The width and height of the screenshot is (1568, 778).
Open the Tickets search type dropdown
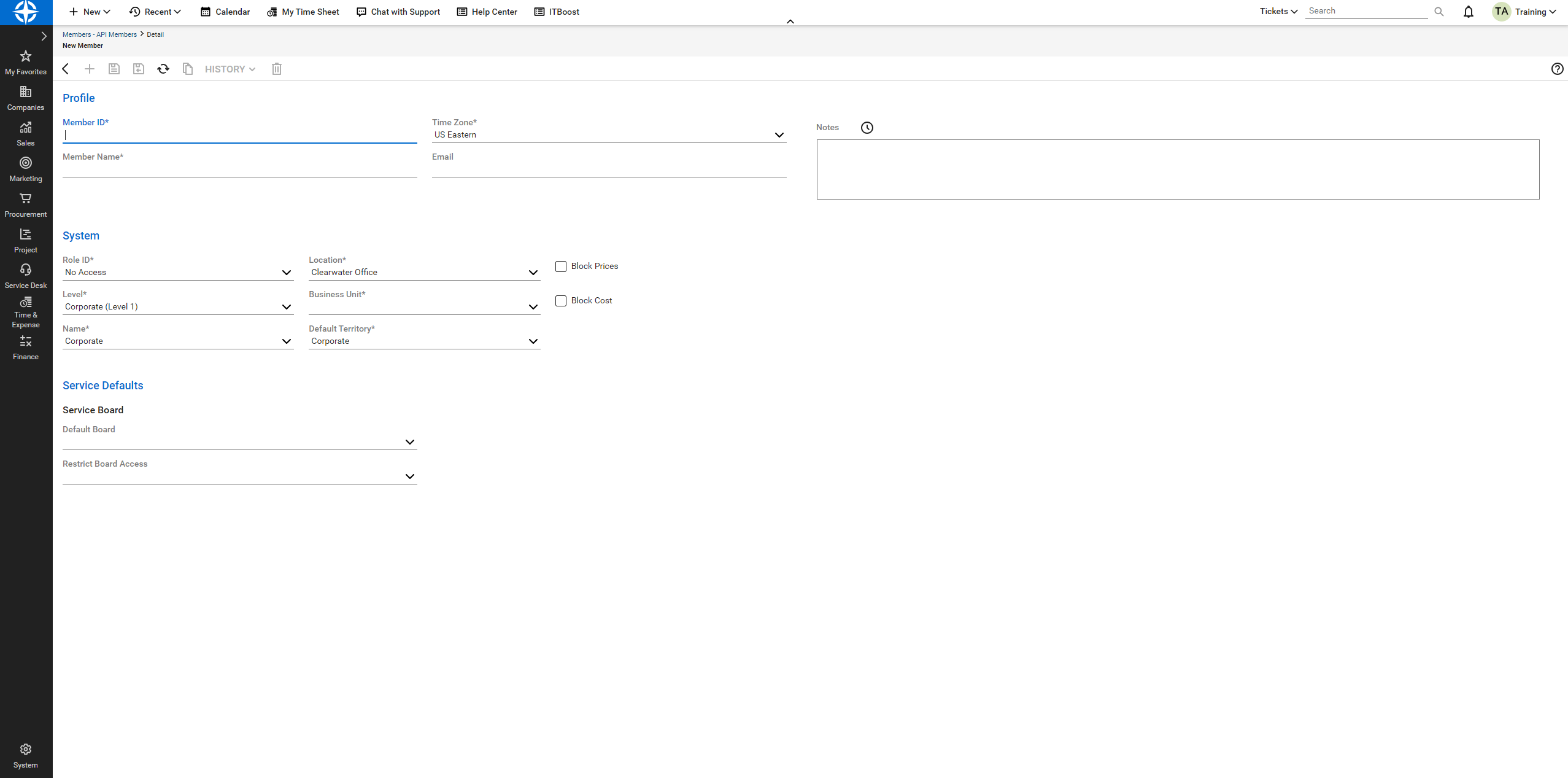coord(1279,12)
